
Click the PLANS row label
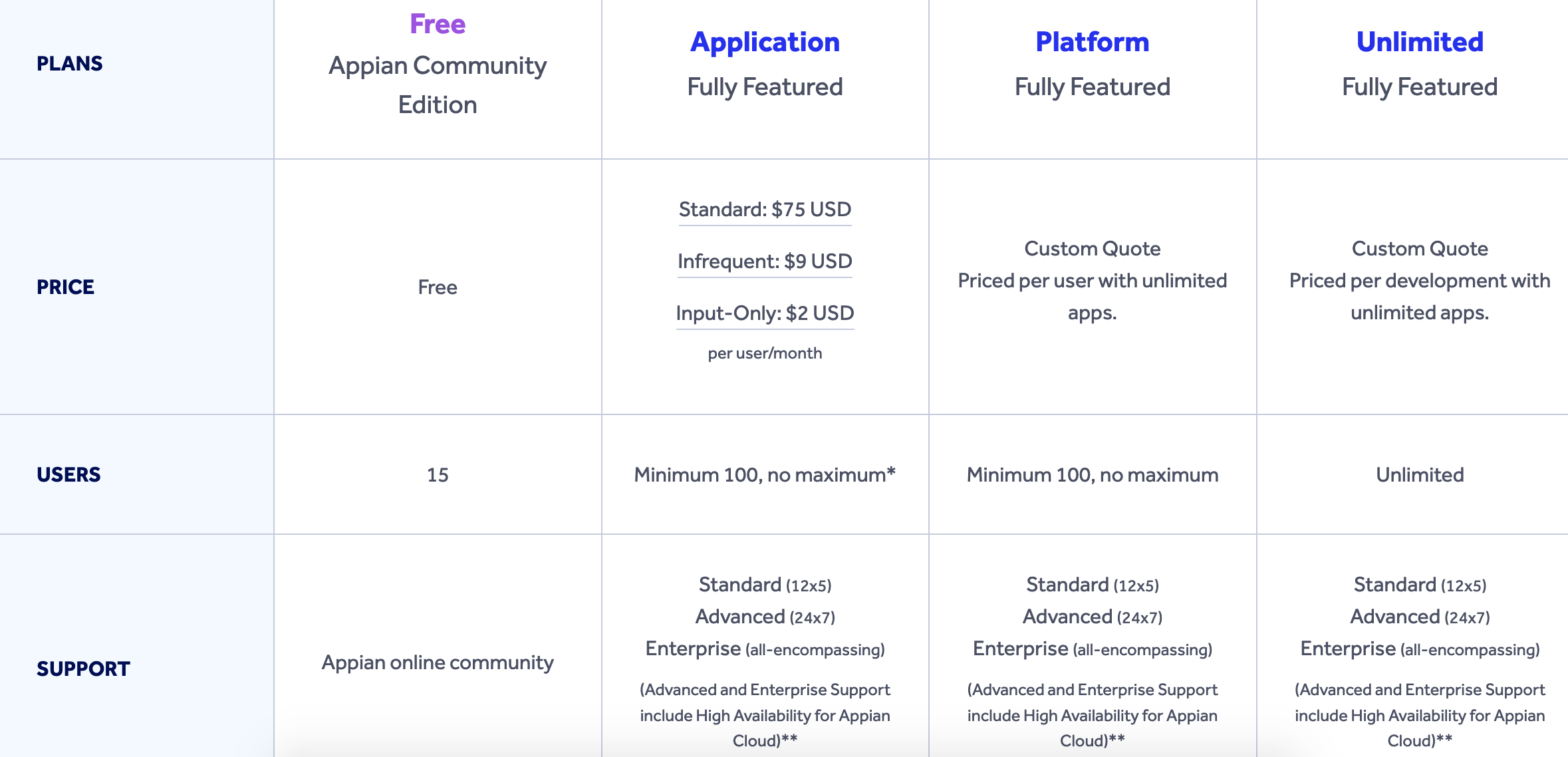[x=70, y=63]
